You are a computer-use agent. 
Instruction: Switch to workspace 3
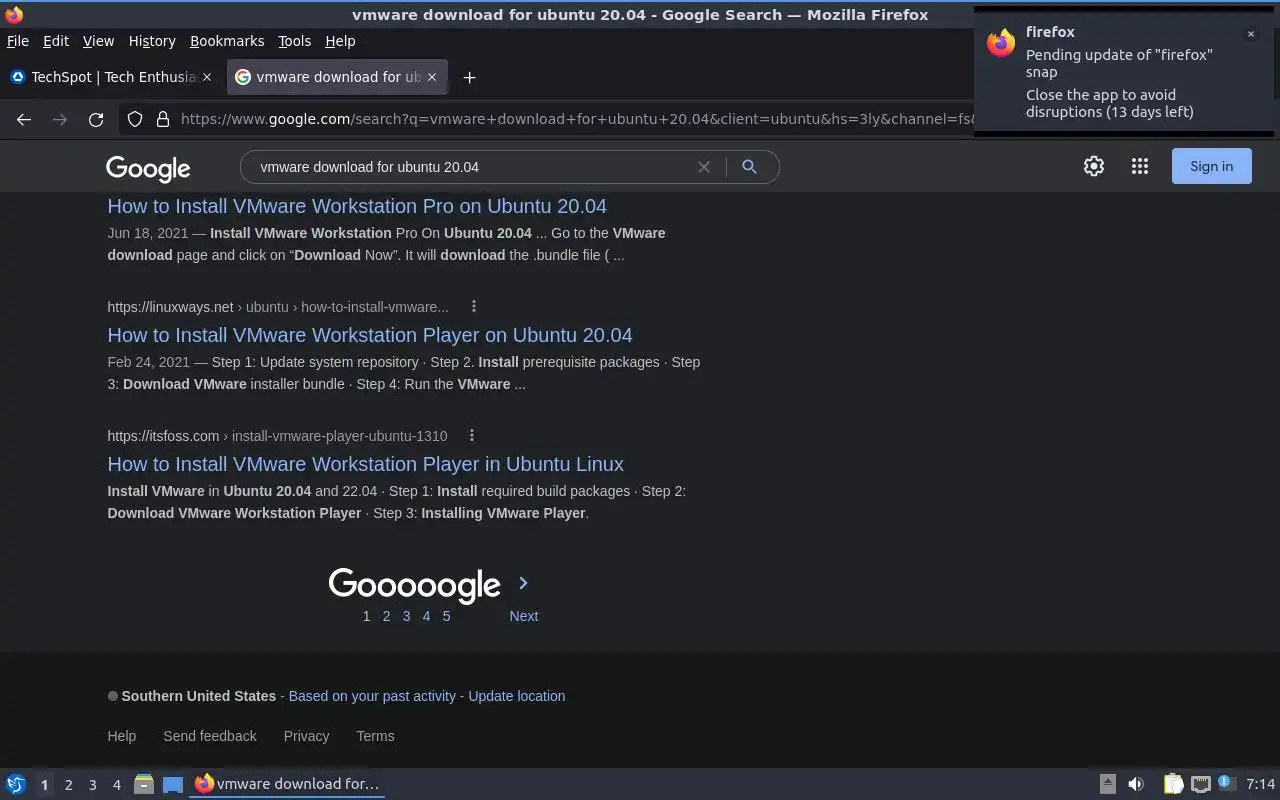[x=92, y=785]
